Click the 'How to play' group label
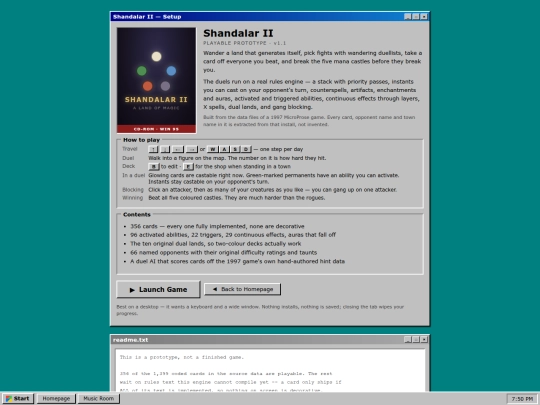 tap(142, 140)
